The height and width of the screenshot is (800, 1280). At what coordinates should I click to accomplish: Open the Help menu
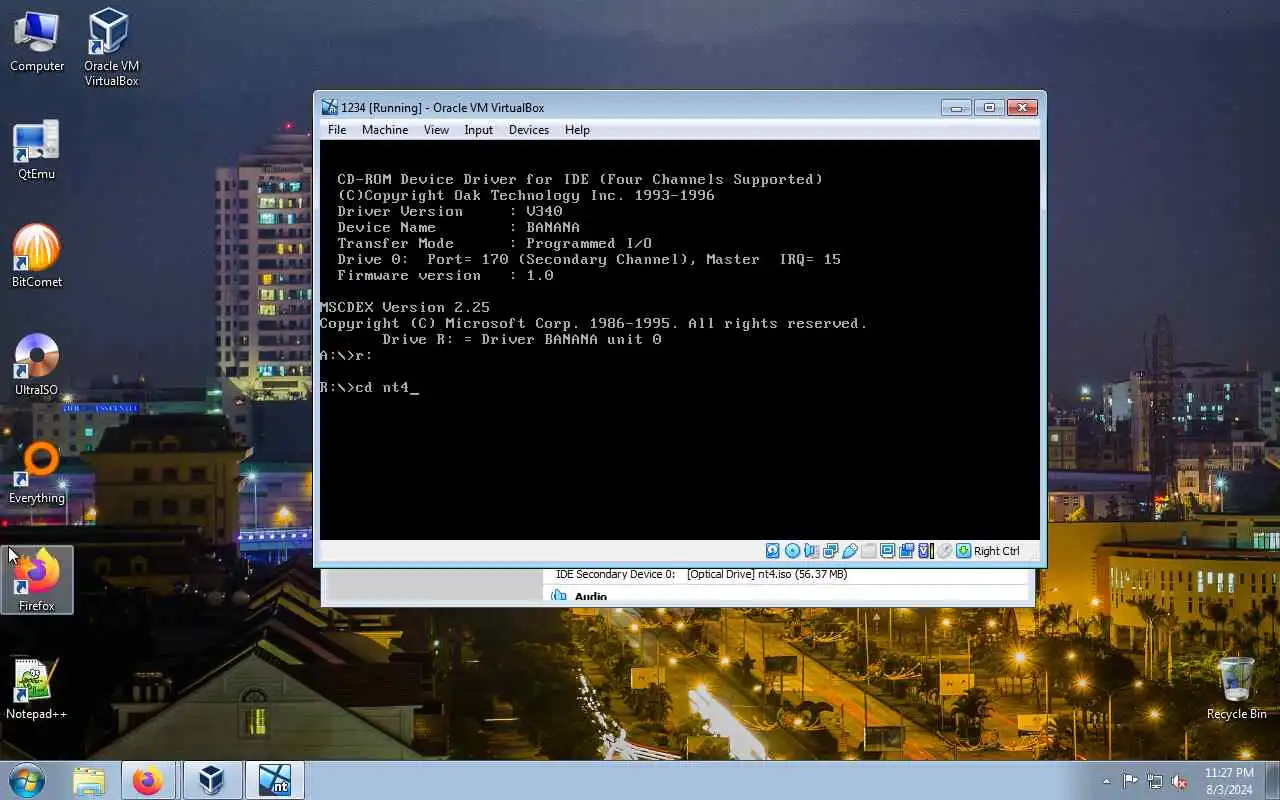[577, 130]
